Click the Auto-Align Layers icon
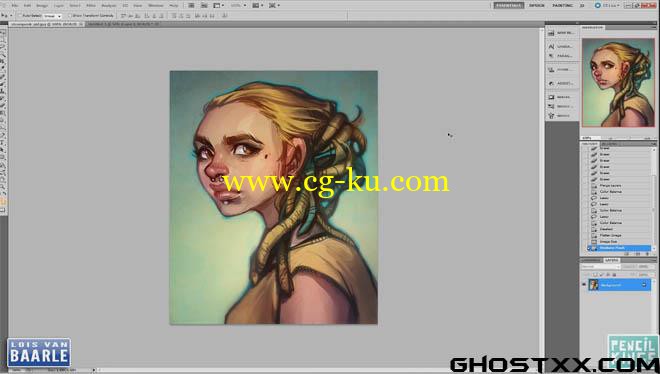The width and height of the screenshot is (660, 374). 225,16
